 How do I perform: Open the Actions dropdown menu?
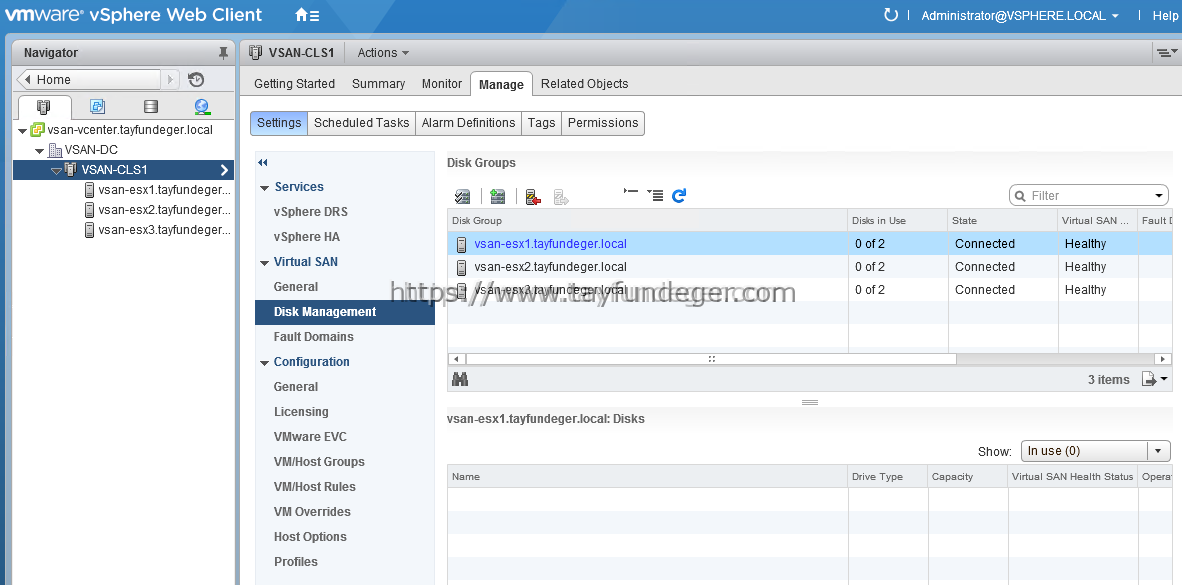coord(383,53)
